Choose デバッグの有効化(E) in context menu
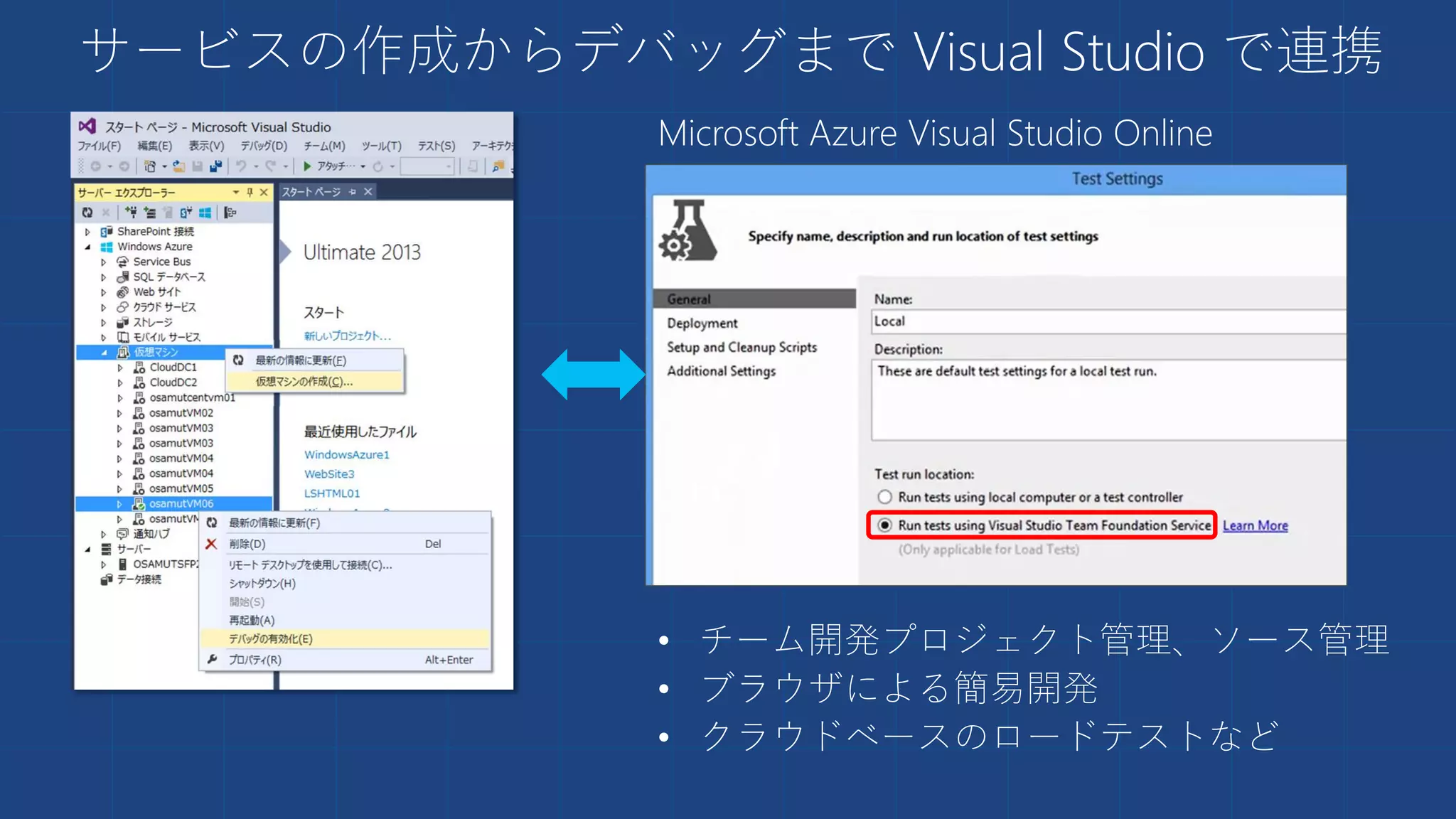Screen dimensions: 1456x819 346,638
